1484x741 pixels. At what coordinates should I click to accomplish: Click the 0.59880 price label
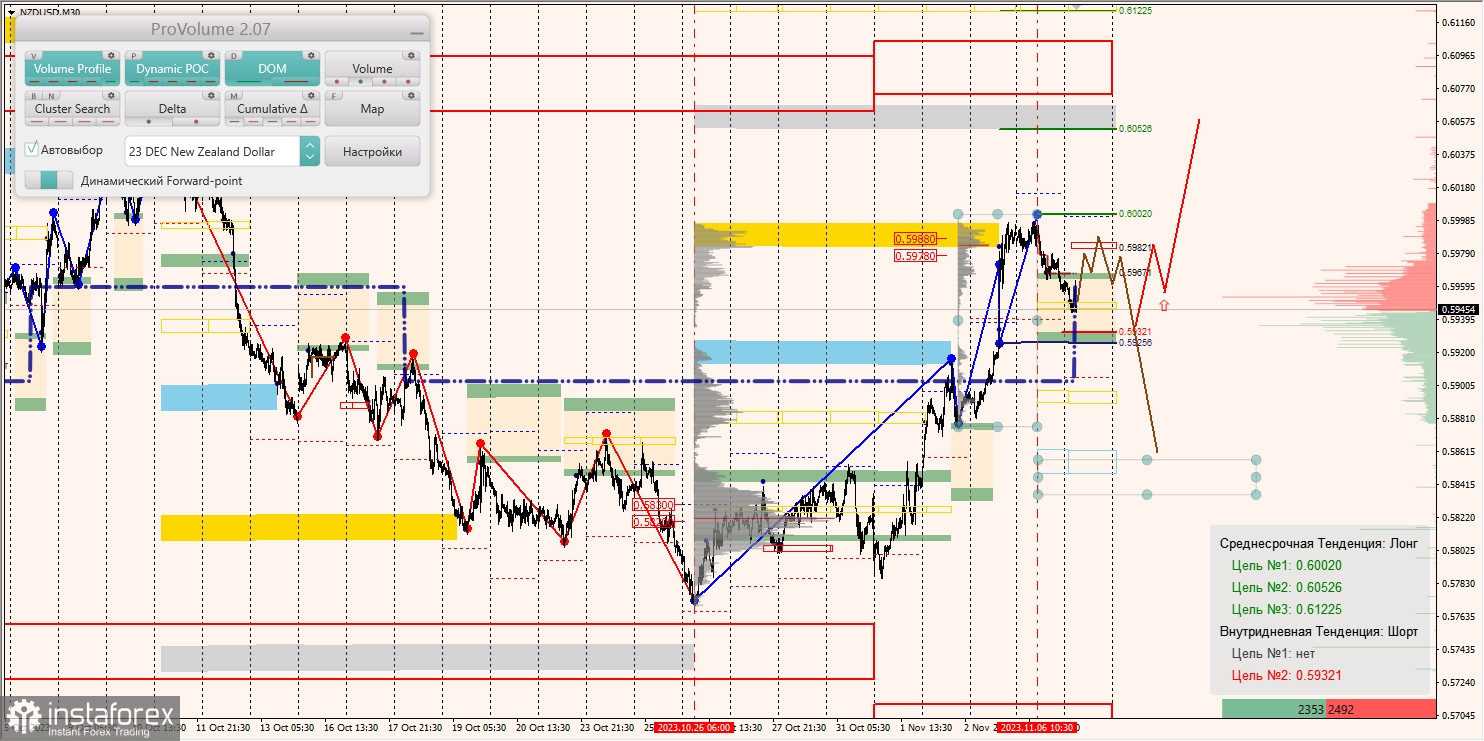(x=915, y=239)
